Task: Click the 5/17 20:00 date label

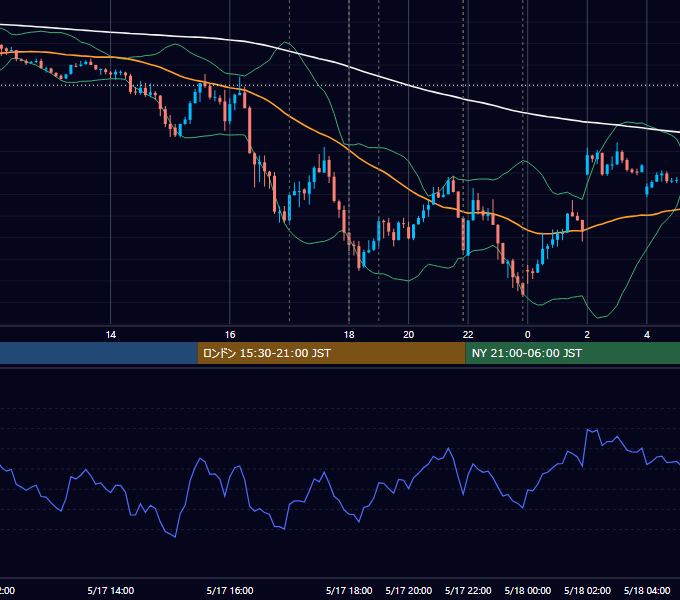Action: (409, 590)
